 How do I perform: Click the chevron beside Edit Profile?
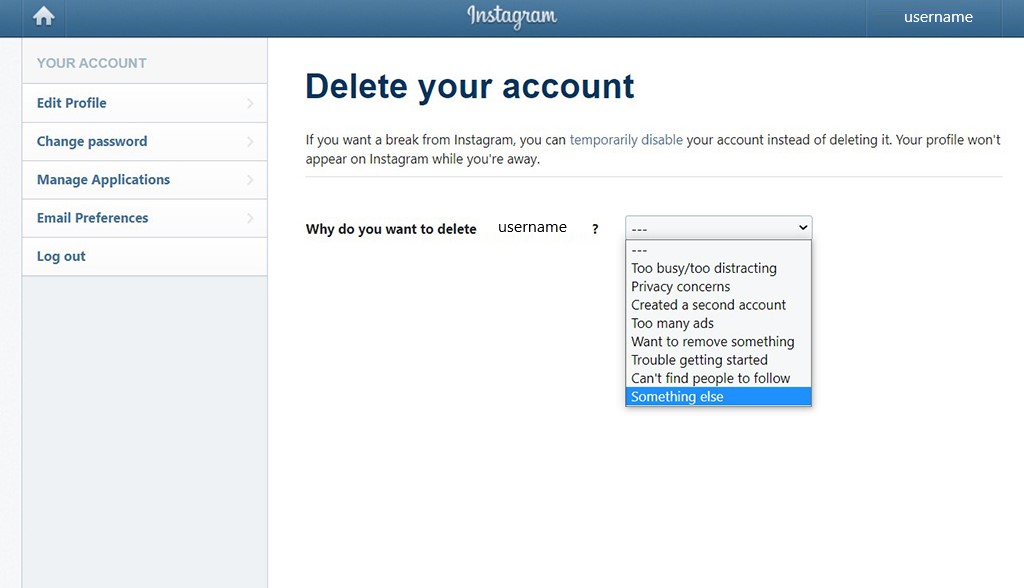point(250,103)
